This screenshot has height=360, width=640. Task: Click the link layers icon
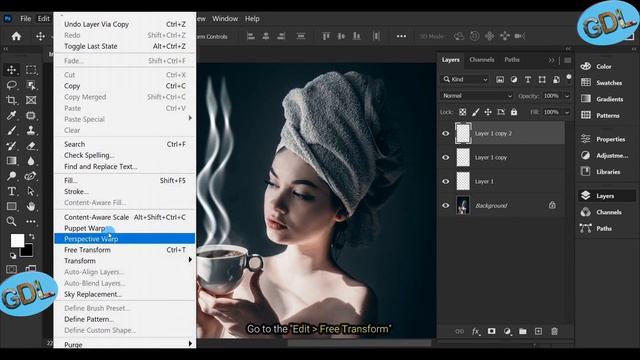pyautogui.click(x=460, y=331)
